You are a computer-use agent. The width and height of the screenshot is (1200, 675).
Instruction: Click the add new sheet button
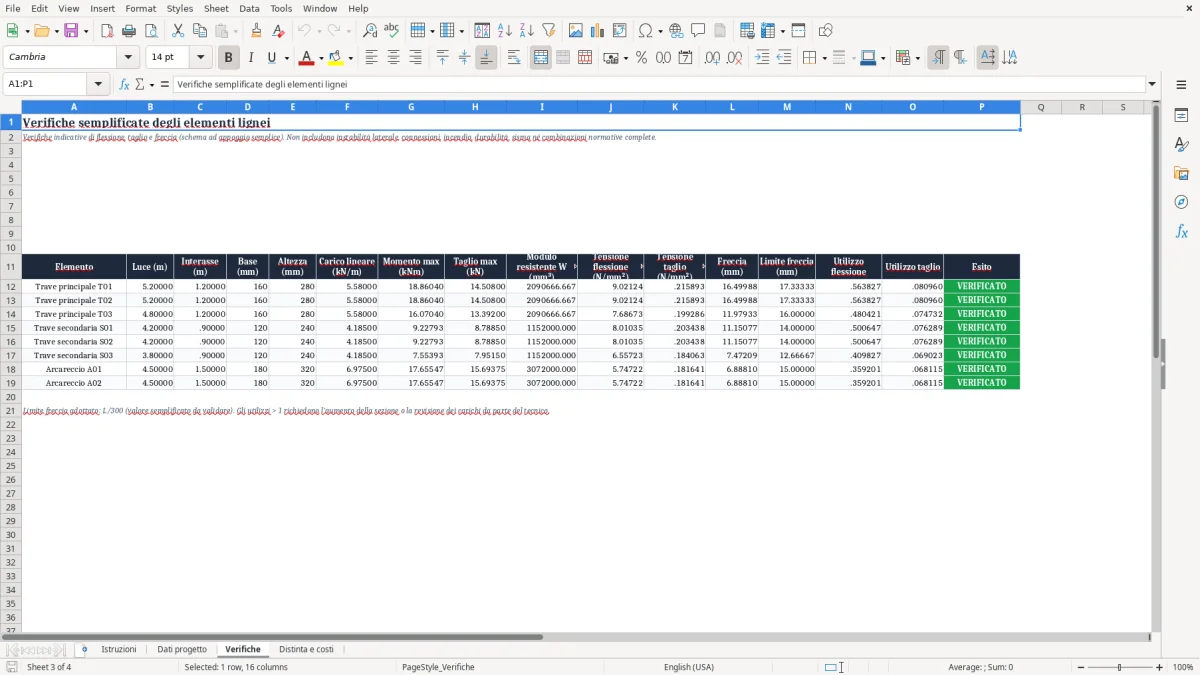[84, 649]
